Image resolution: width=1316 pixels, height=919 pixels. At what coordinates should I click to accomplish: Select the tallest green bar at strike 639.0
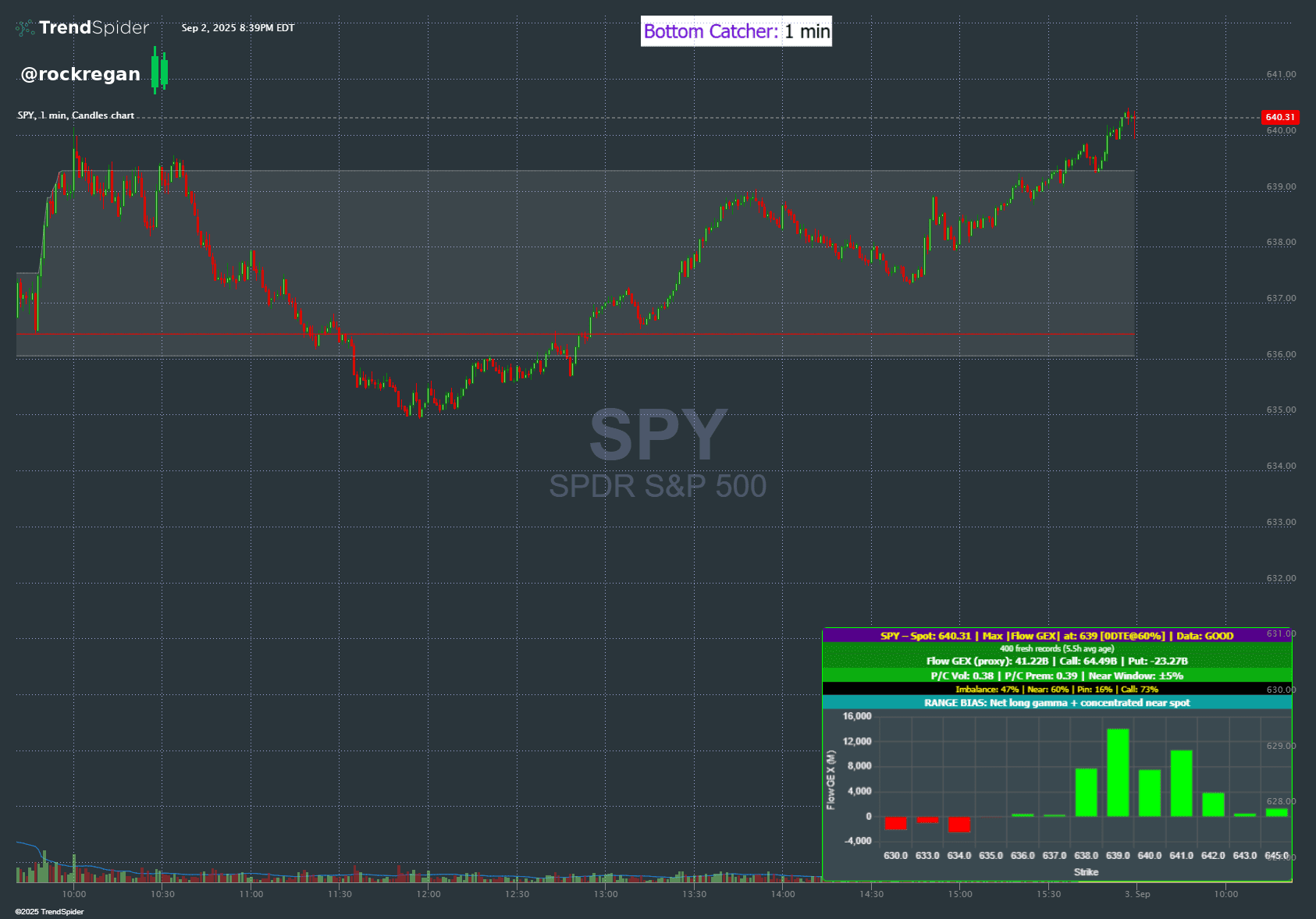point(1118,772)
